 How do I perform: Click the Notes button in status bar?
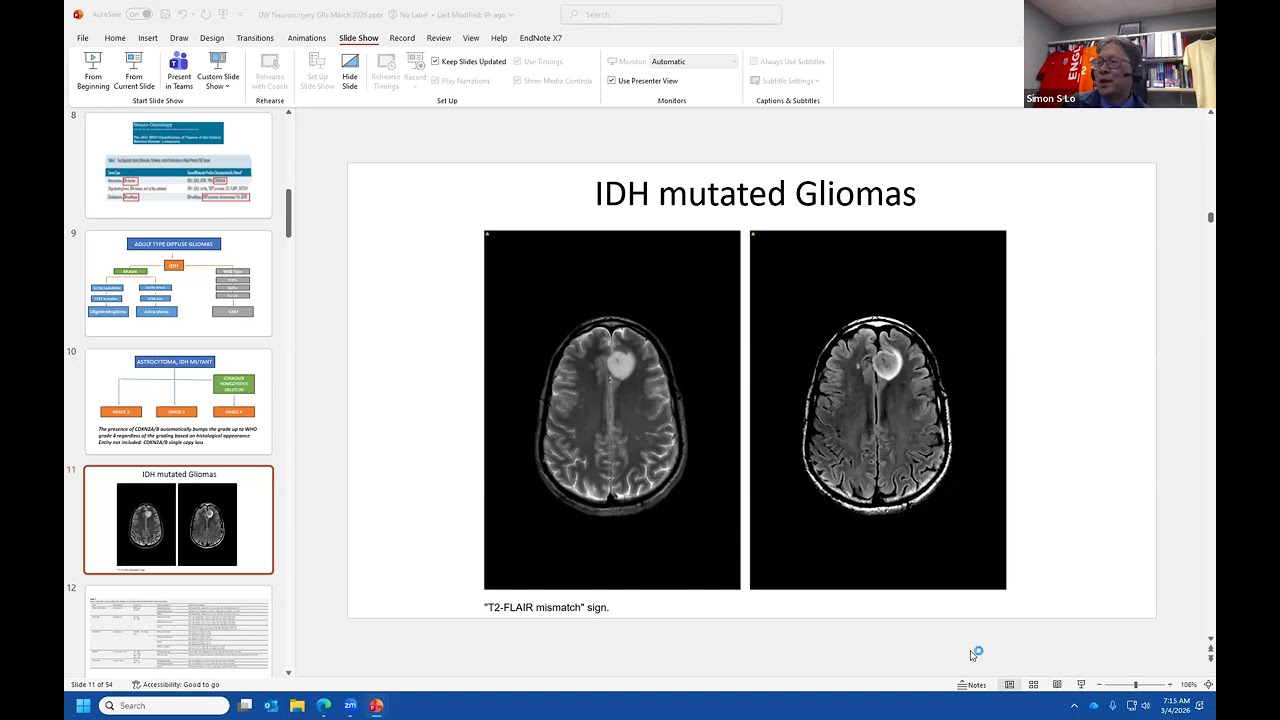pyautogui.click(x=972, y=685)
